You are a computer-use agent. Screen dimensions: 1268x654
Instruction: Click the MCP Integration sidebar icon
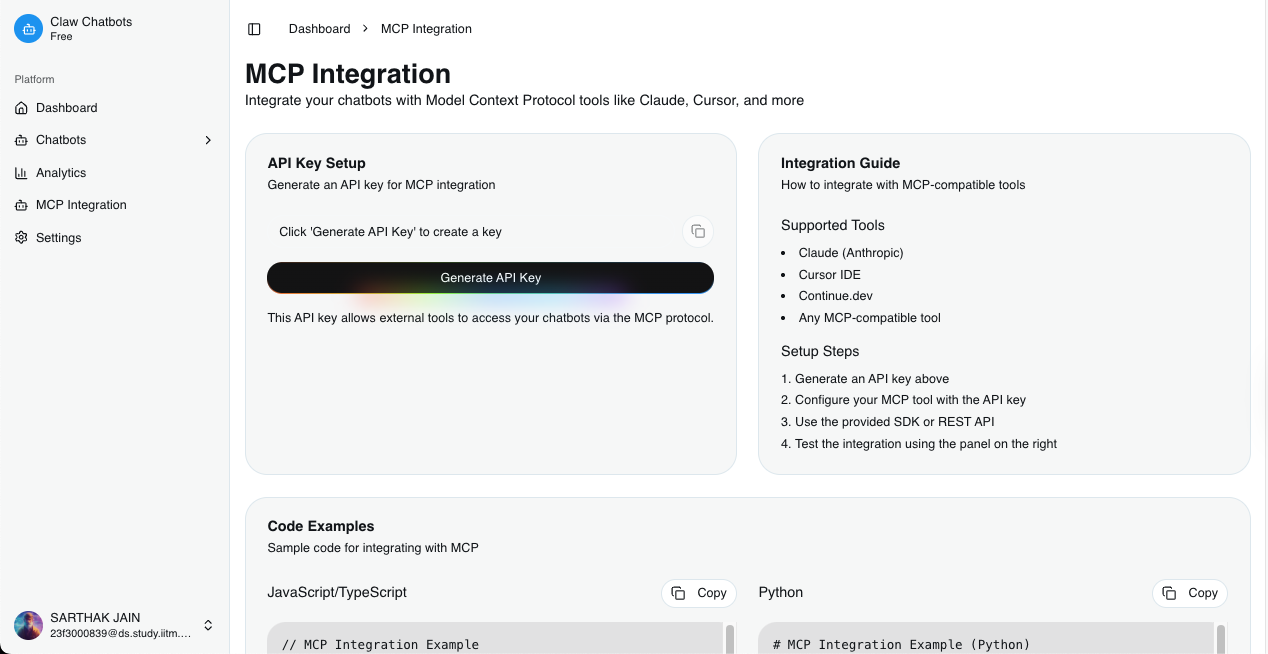pyautogui.click(x=22, y=205)
